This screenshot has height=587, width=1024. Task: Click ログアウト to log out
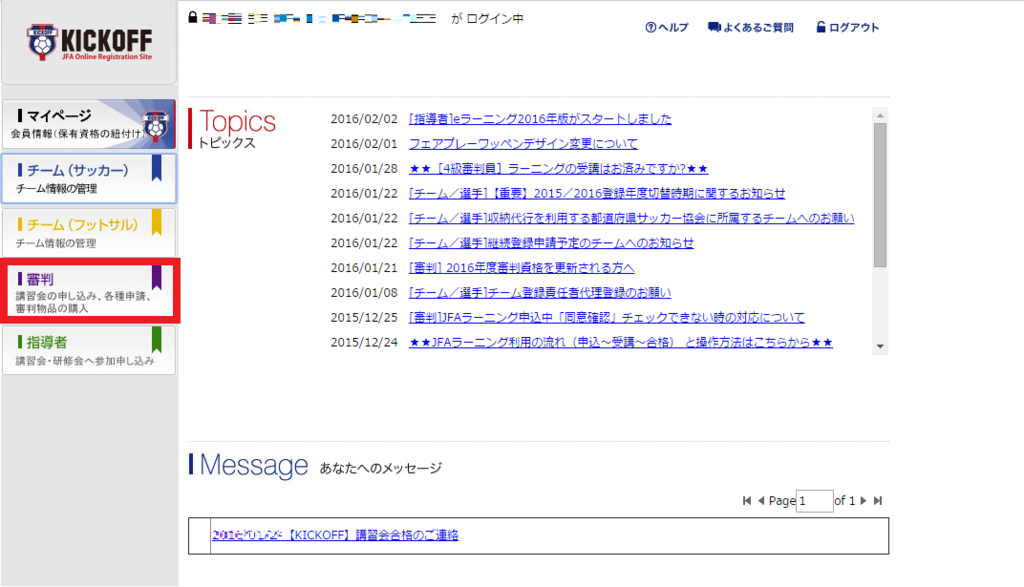848,27
